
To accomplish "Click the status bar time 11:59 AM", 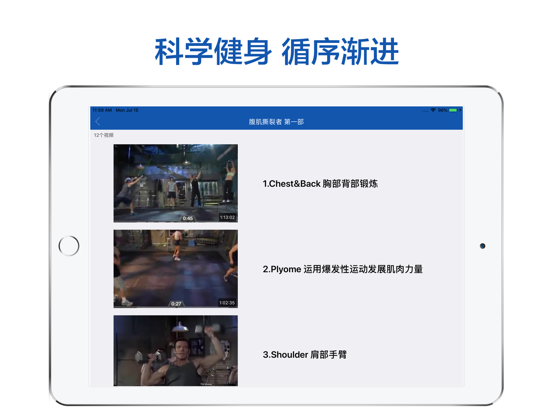I will coord(102,110).
